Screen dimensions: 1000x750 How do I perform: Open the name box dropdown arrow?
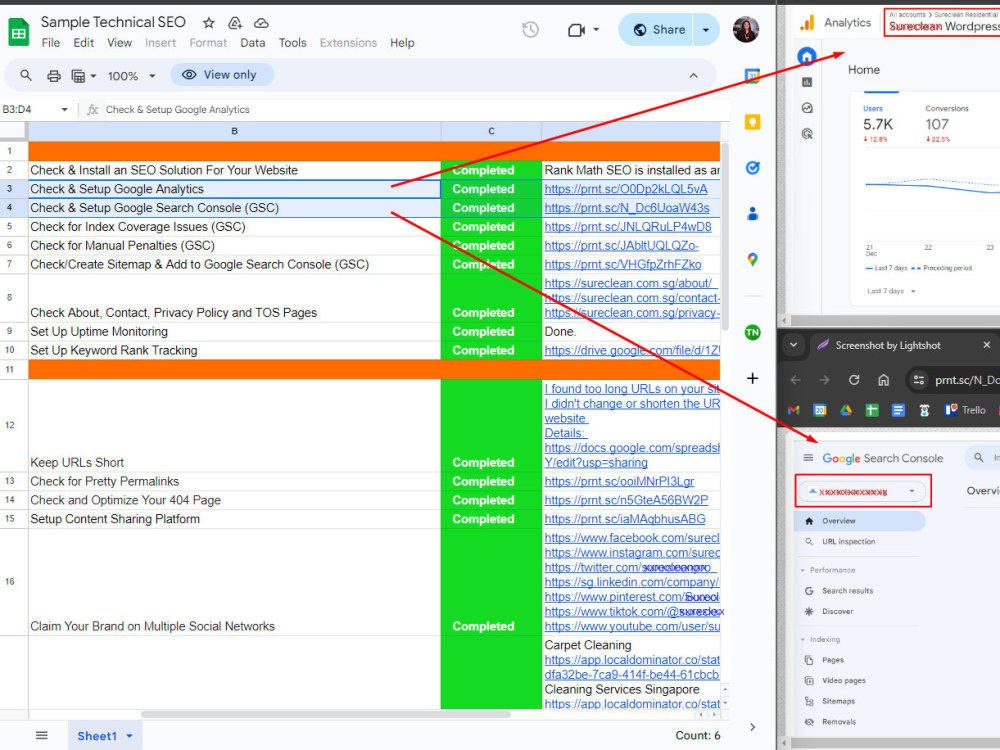click(64, 110)
